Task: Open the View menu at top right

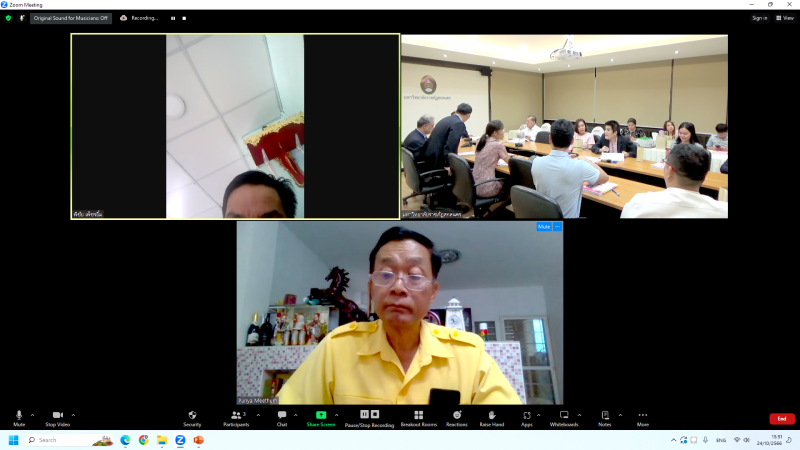Action: point(785,18)
